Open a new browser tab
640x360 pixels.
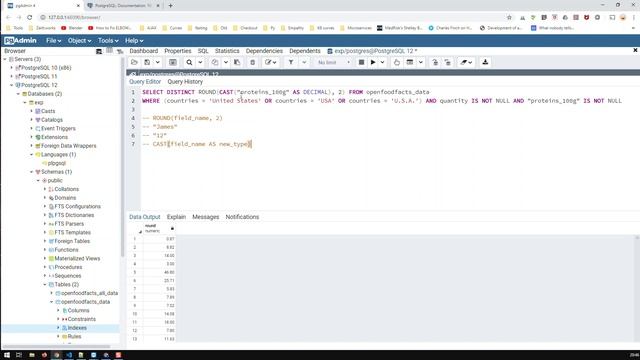pyautogui.click(x=170, y=6)
